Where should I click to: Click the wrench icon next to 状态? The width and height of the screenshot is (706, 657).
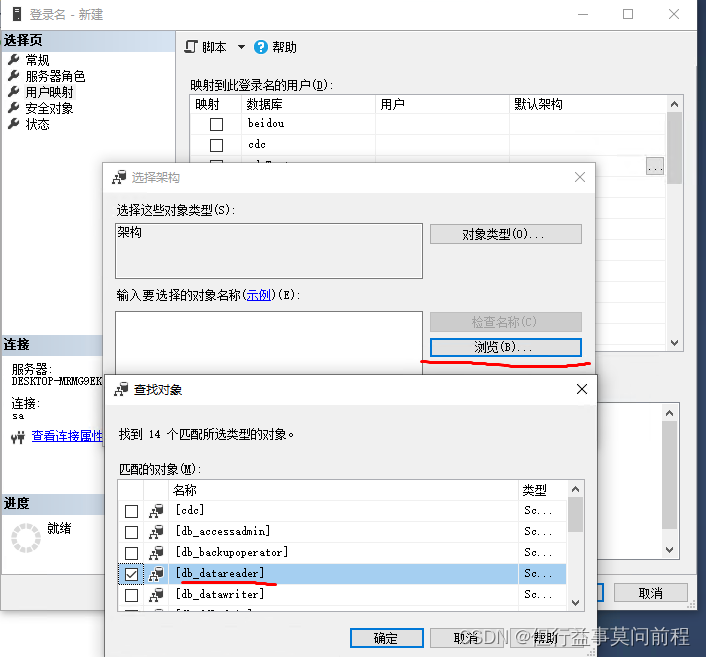(x=14, y=124)
